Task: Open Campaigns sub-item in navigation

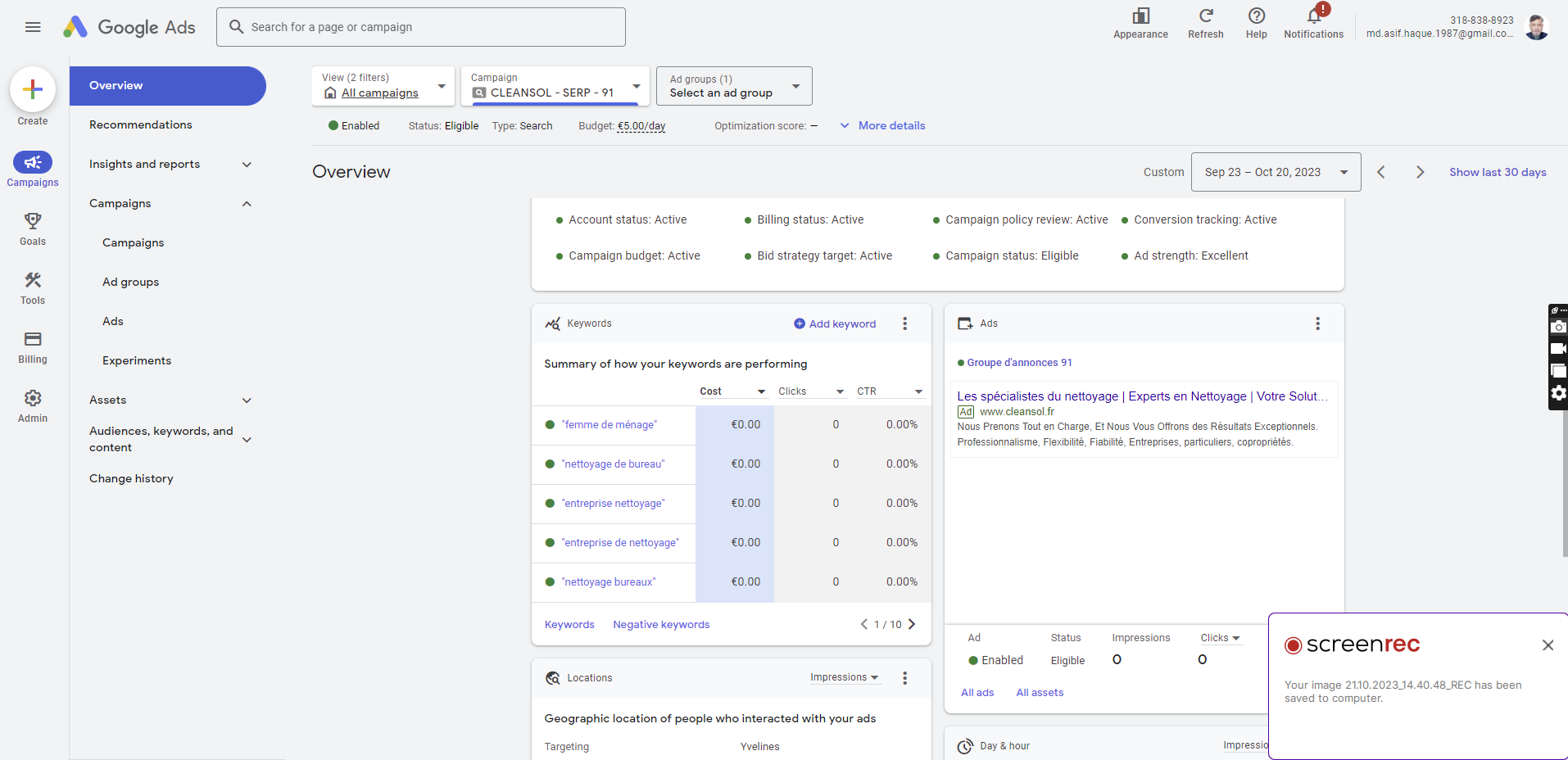Action: click(x=134, y=242)
